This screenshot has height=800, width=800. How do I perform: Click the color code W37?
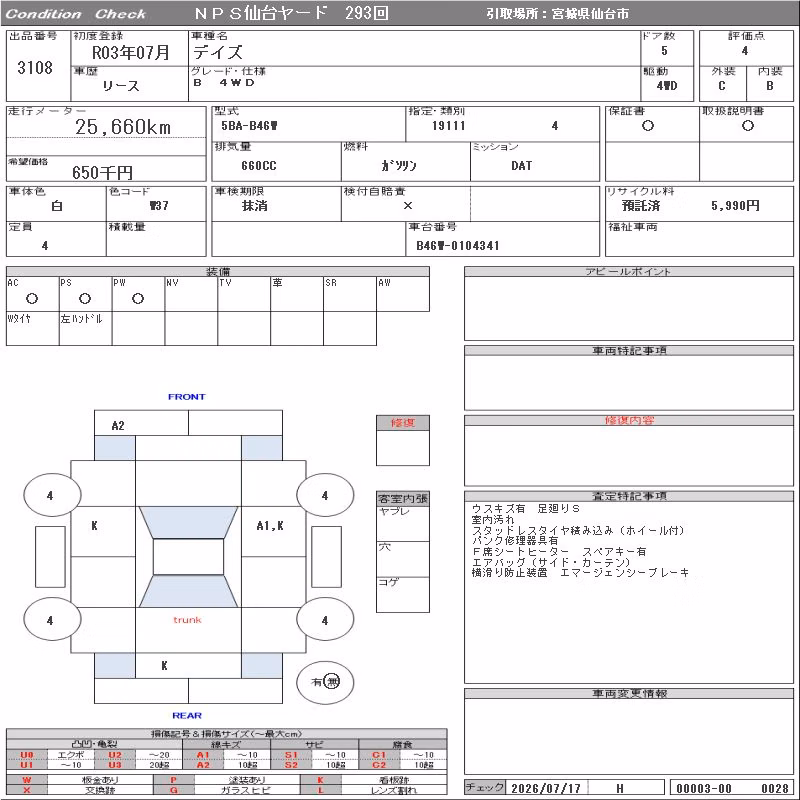click(x=159, y=206)
